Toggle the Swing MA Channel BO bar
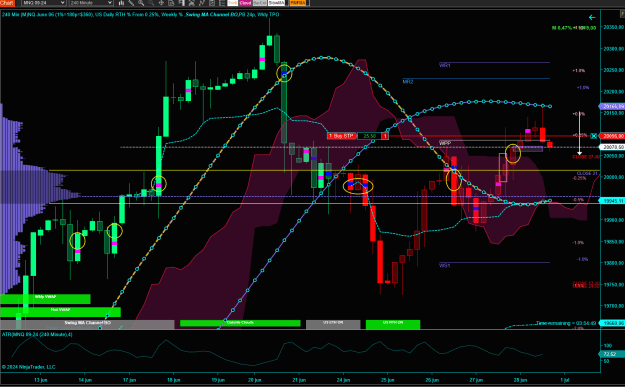The height and width of the screenshot is (387, 625). [87, 324]
